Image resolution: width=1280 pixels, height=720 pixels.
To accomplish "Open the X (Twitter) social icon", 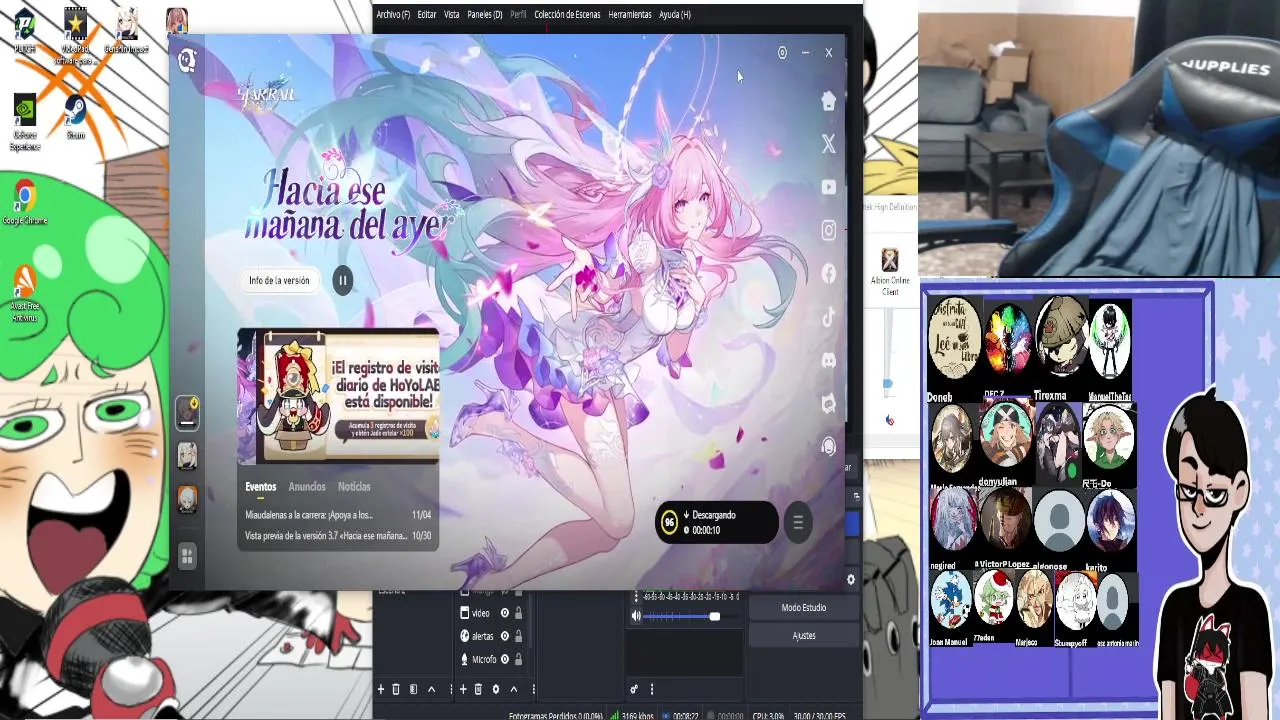I will point(828,144).
